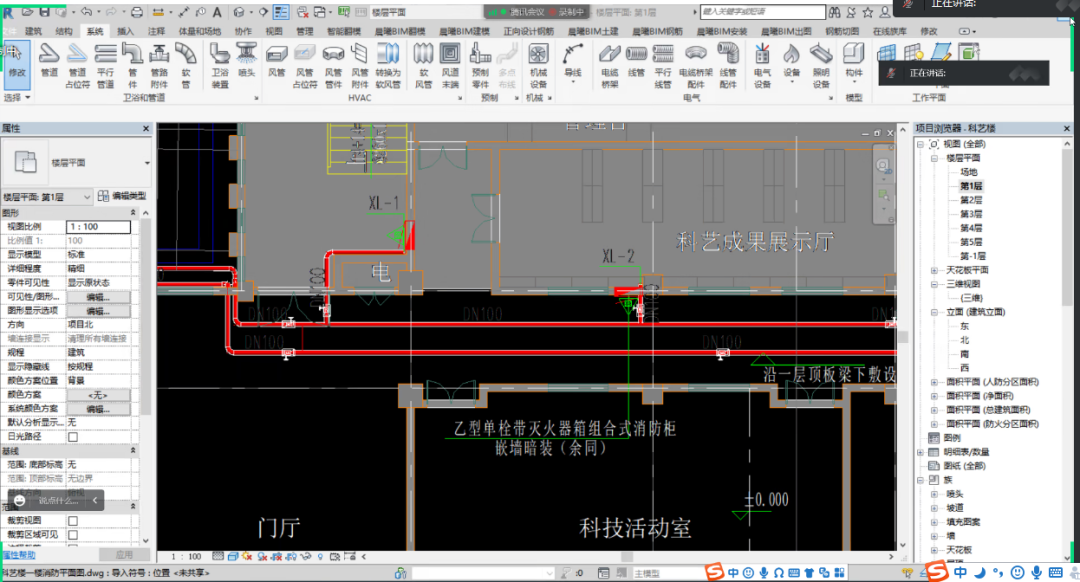Select the 管路附件 pipe accessory tool
Viewport: 1080px width, 582px height.
point(159,62)
